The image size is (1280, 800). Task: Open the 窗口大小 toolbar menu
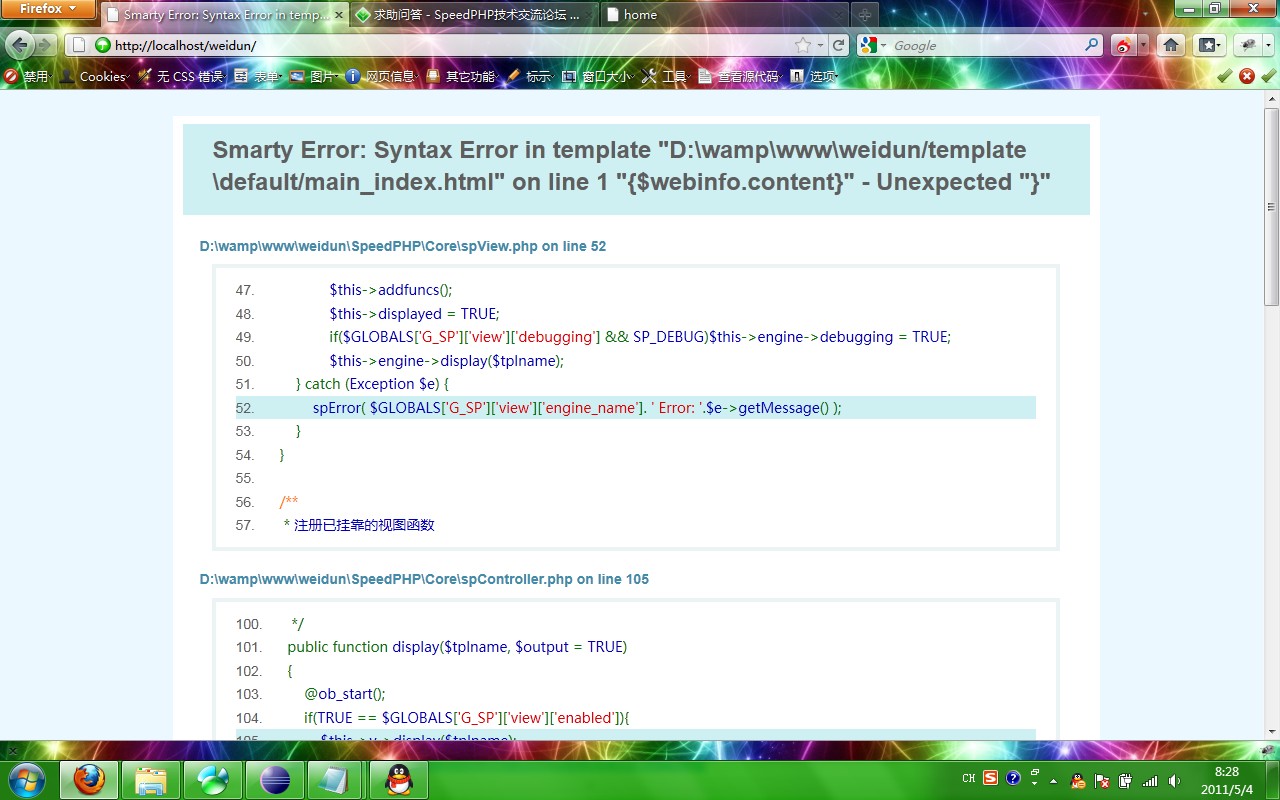598,76
